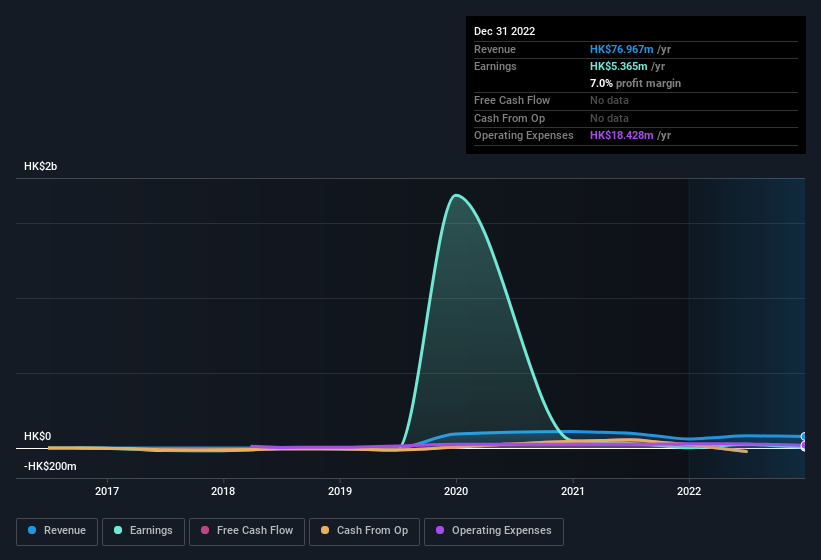821x560 pixels.
Task: Click the Cash From Op tooltip row label
Action: click(x=509, y=118)
